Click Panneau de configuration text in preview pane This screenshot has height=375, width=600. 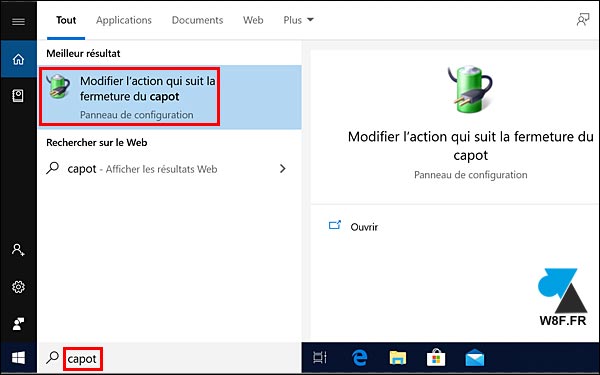[x=471, y=175]
